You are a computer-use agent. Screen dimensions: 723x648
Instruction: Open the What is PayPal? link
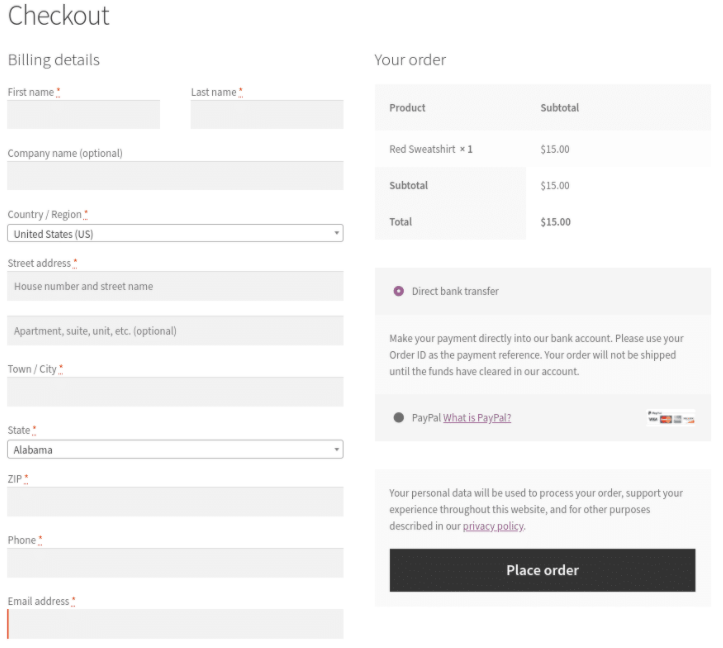[x=477, y=418]
